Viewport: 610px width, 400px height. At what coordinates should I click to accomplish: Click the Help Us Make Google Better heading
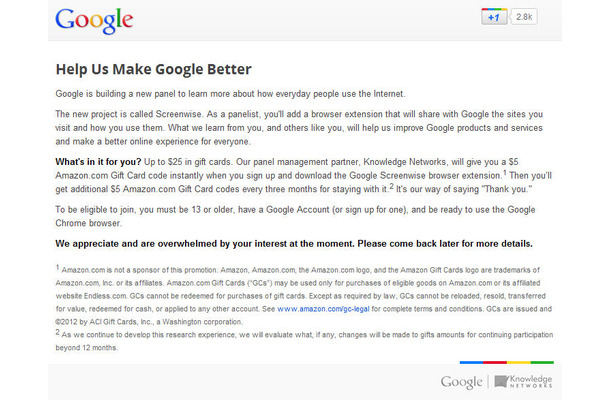(154, 69)
